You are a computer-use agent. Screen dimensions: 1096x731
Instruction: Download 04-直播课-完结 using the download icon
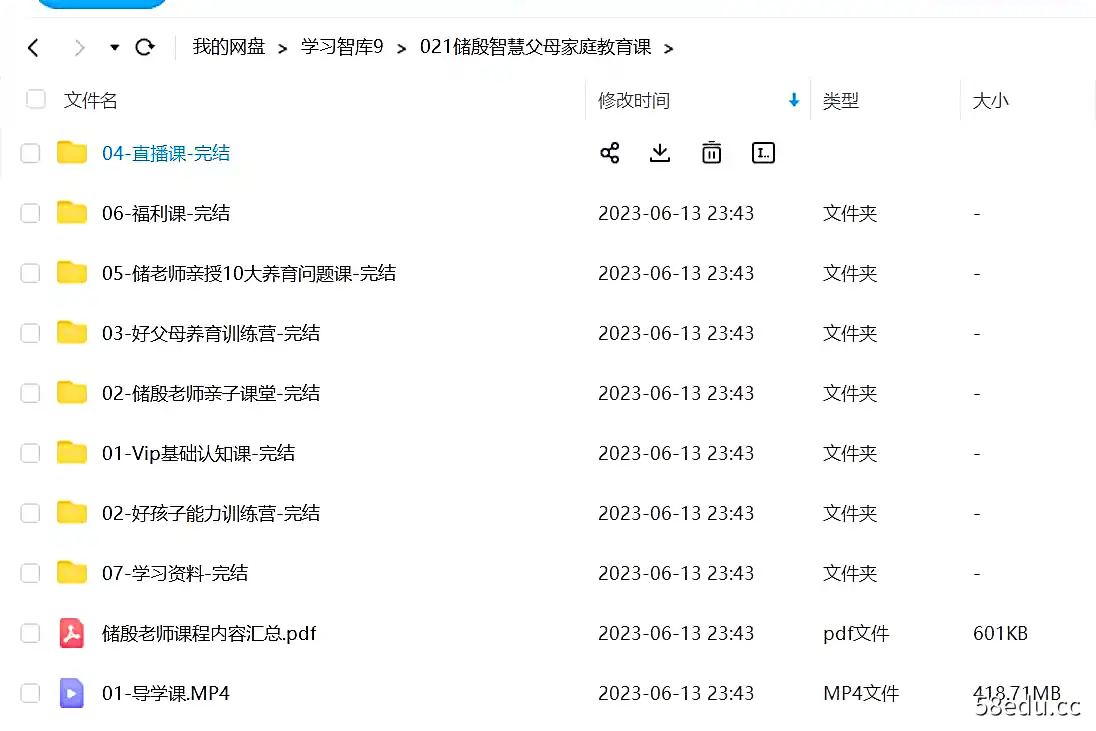click(659, 152)
